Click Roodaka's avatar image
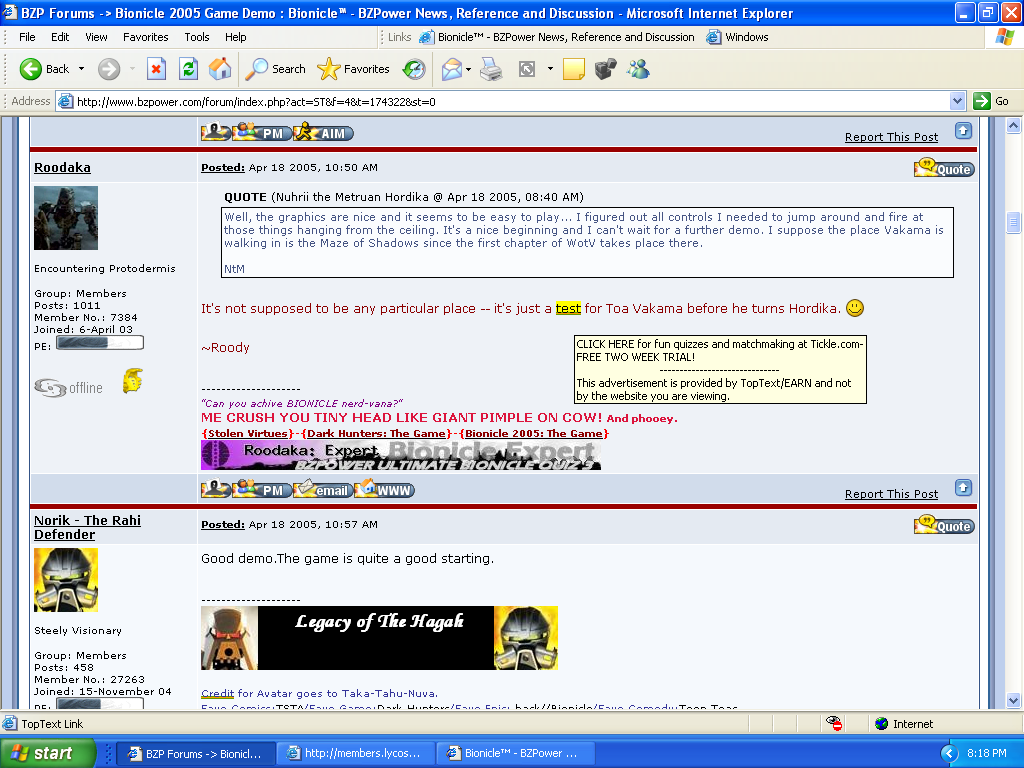 pyautogui.click(x=66, y=217)
